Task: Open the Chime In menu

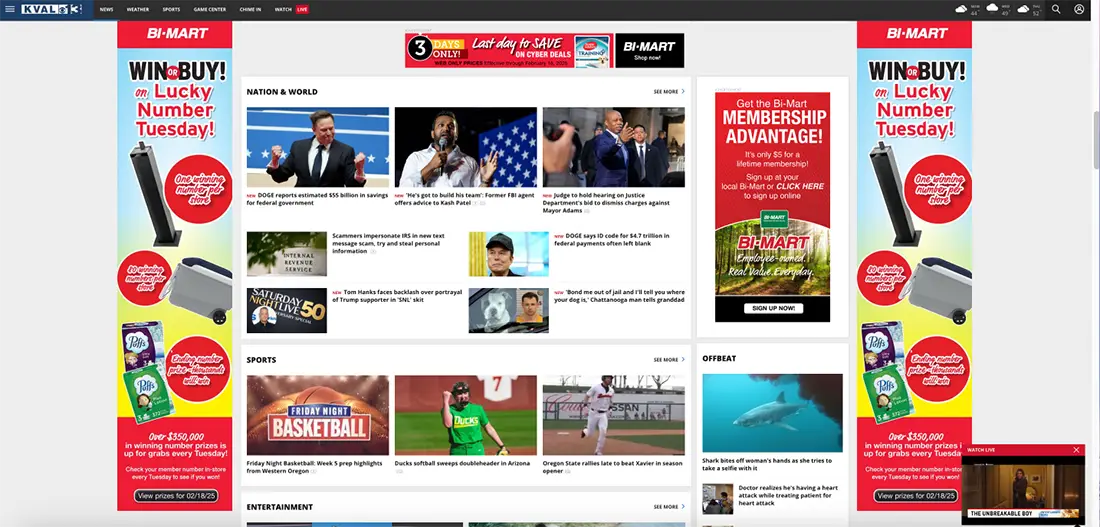Action: tap(250, 10)
